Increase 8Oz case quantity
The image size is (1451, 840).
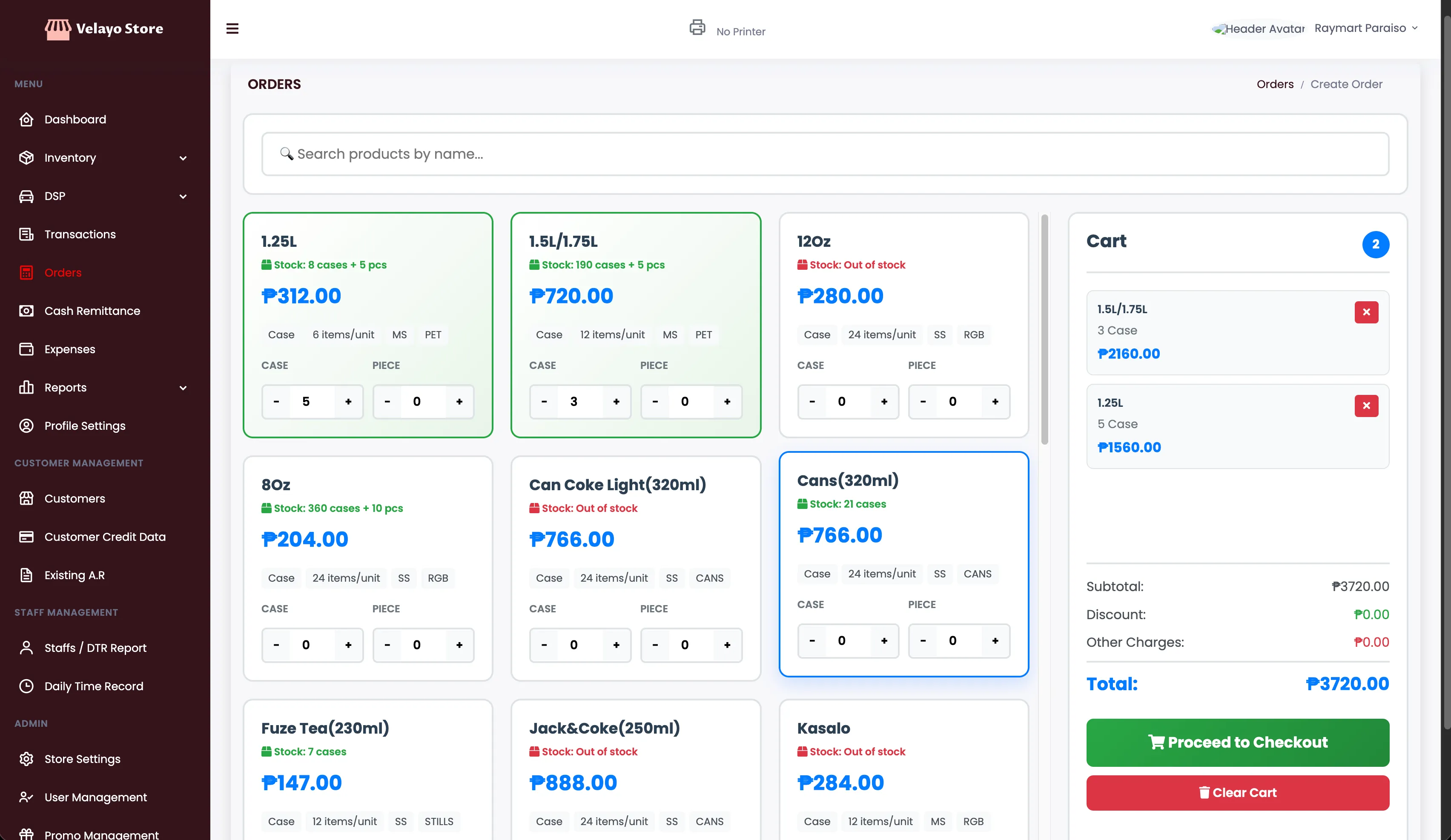[348, 645]
